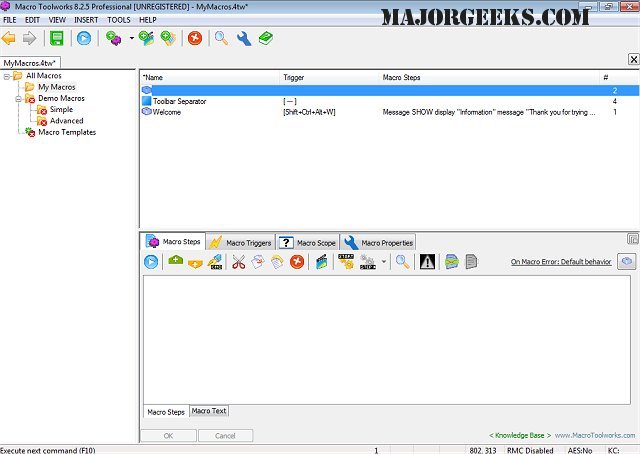Screen dimensions: 640x454
Task: Click magnifier search icon in main toolbar
Action: (x=221, y=38)
